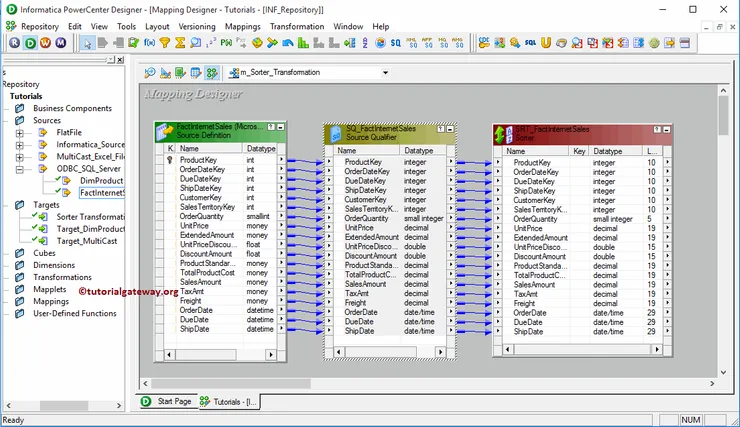
Task: Collapse the ODBC_SQL_Server folder
Action: 19,169
